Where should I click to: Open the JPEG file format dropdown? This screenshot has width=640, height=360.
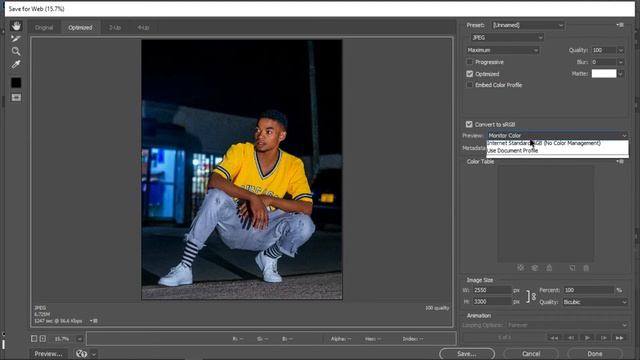pos(507,38)
